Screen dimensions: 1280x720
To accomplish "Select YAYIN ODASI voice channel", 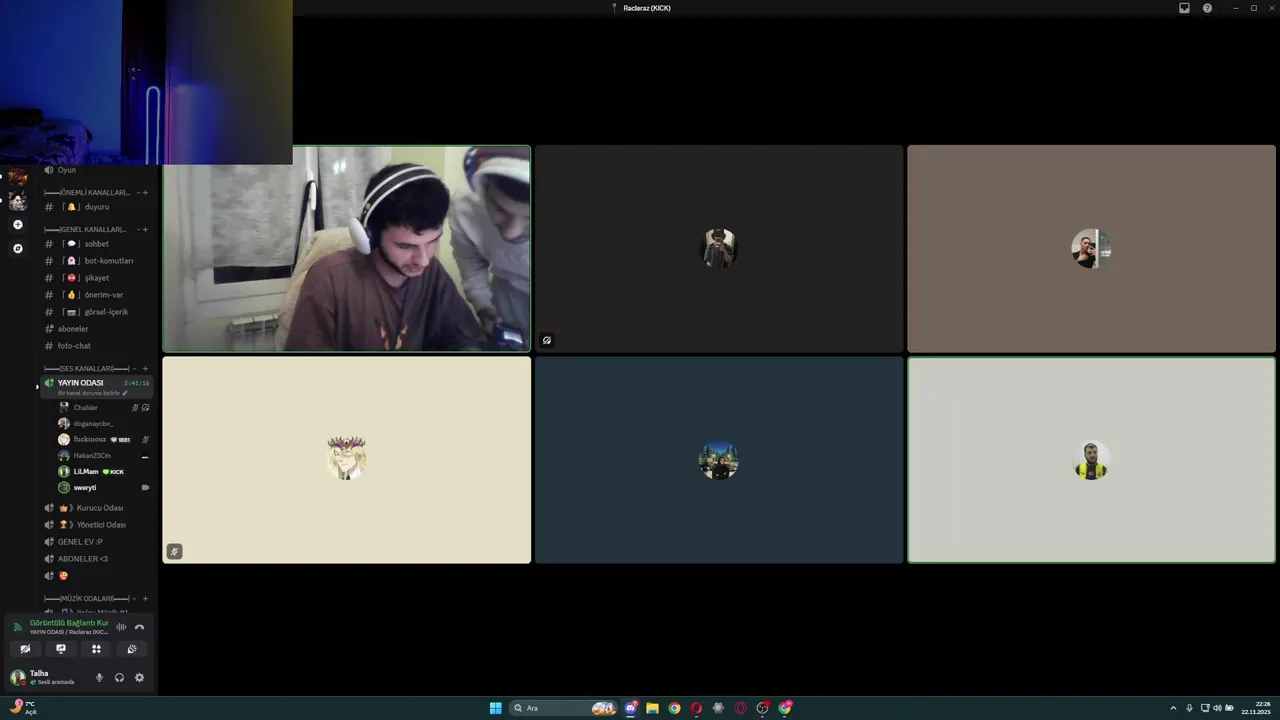I will click(x=96, y=386).
